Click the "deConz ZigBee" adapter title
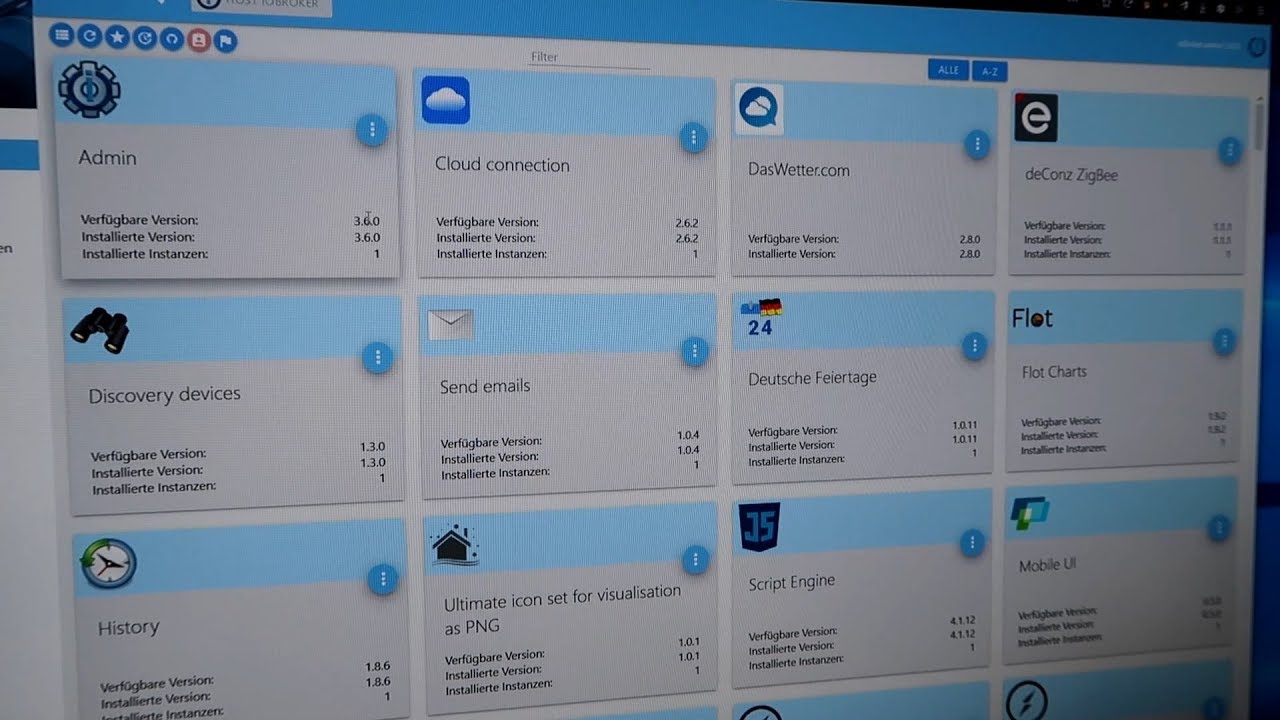This screenshot has width=1280, height=720. [1071, 175]
